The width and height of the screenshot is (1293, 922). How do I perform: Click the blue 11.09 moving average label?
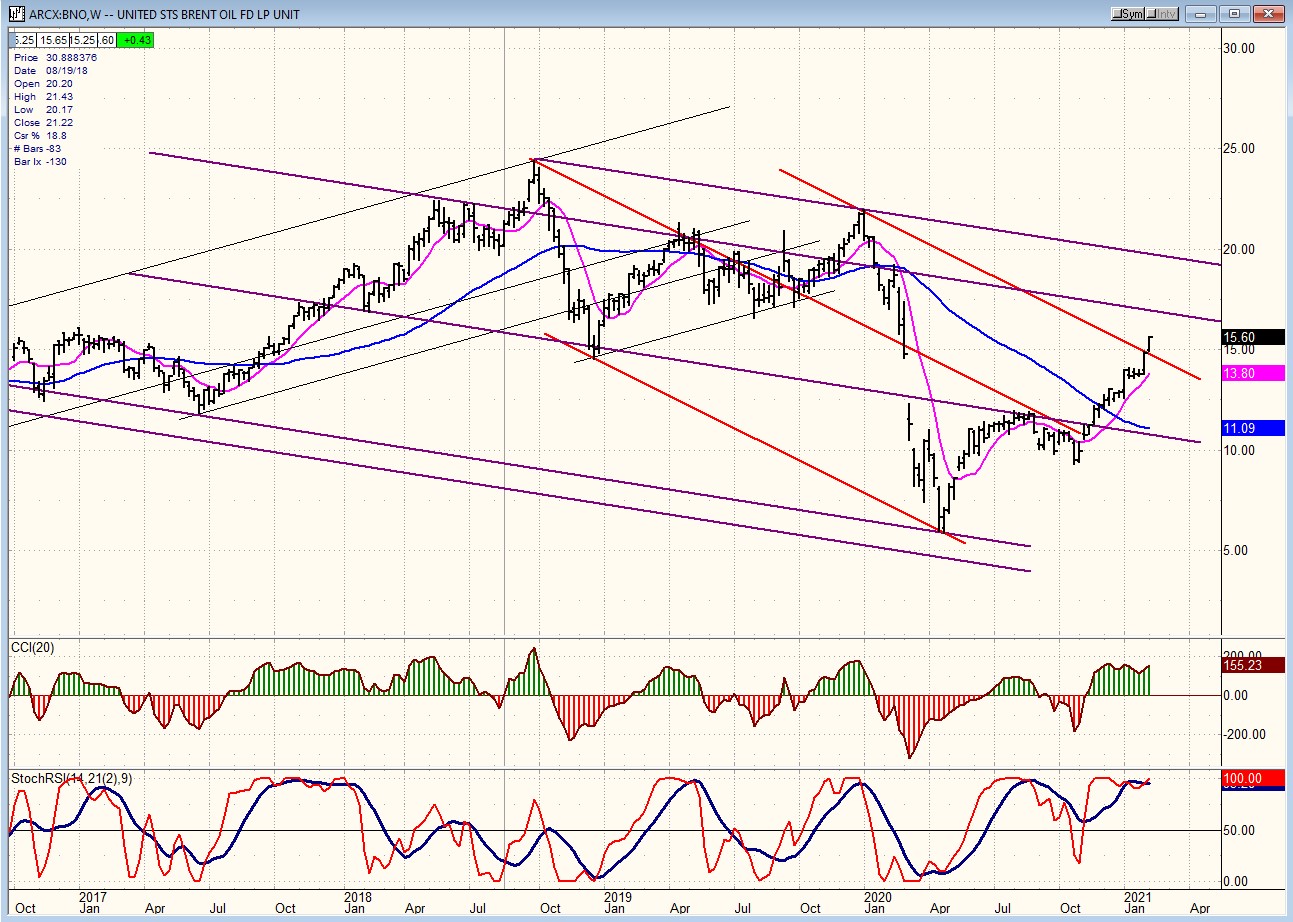1252,428
